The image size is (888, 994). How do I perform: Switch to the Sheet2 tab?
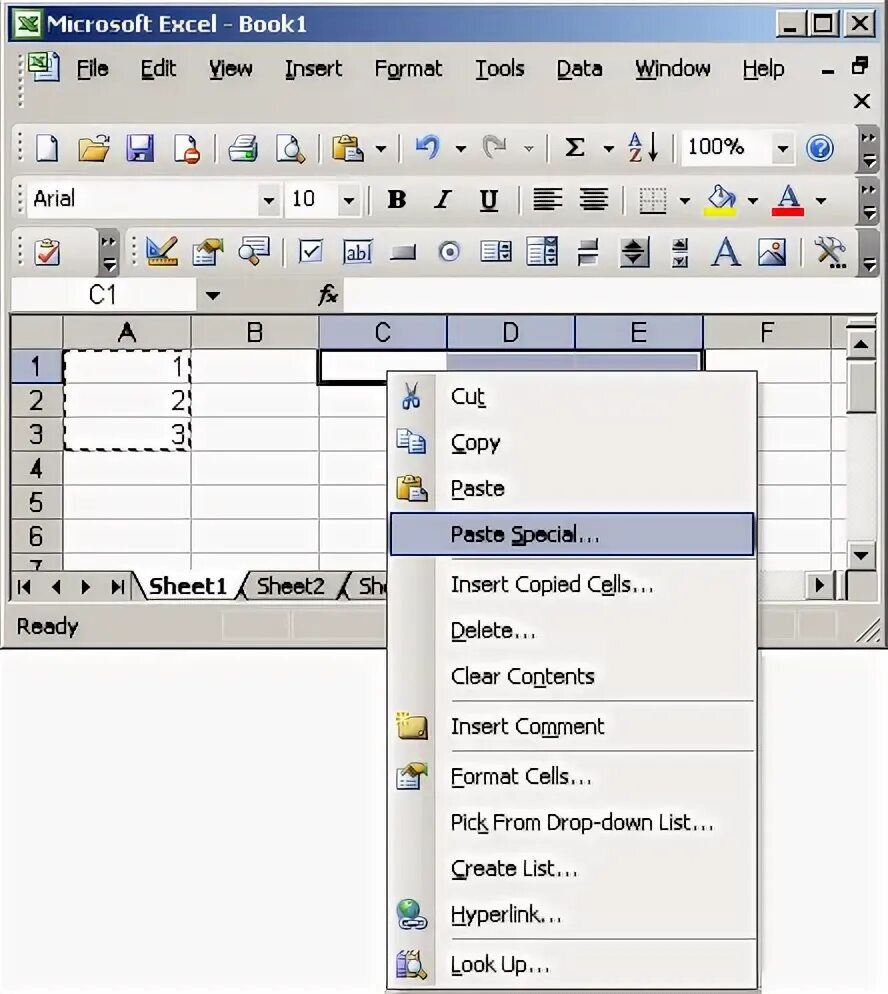pyautogui.click(x=290, y=586)
